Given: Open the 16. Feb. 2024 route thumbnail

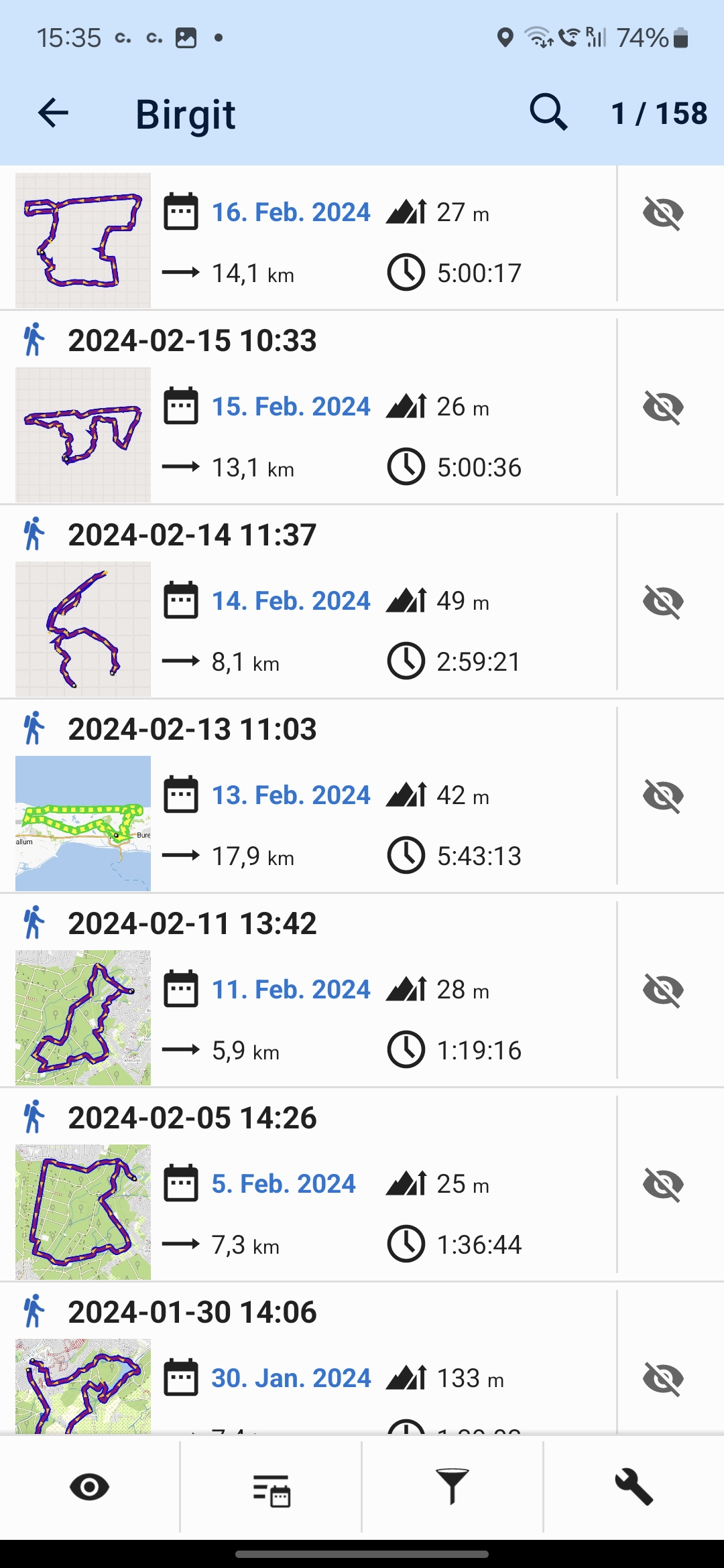Looking at the screenshot, I should click(83, 241).
